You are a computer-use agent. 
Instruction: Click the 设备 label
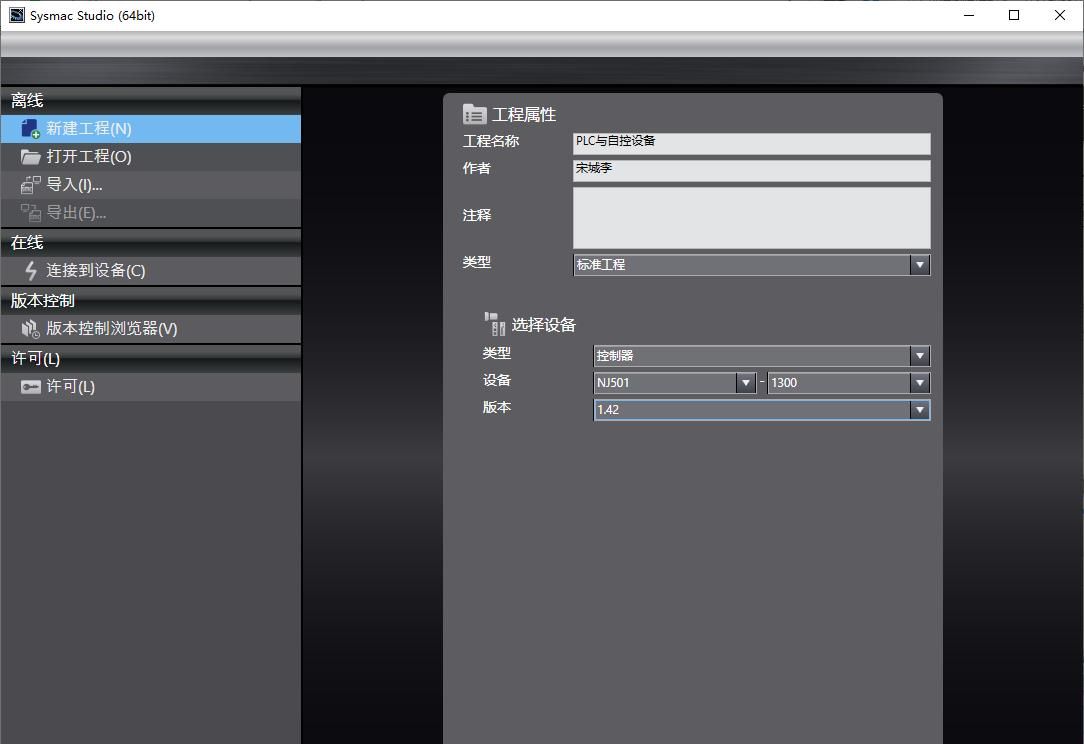pos(496,380)
